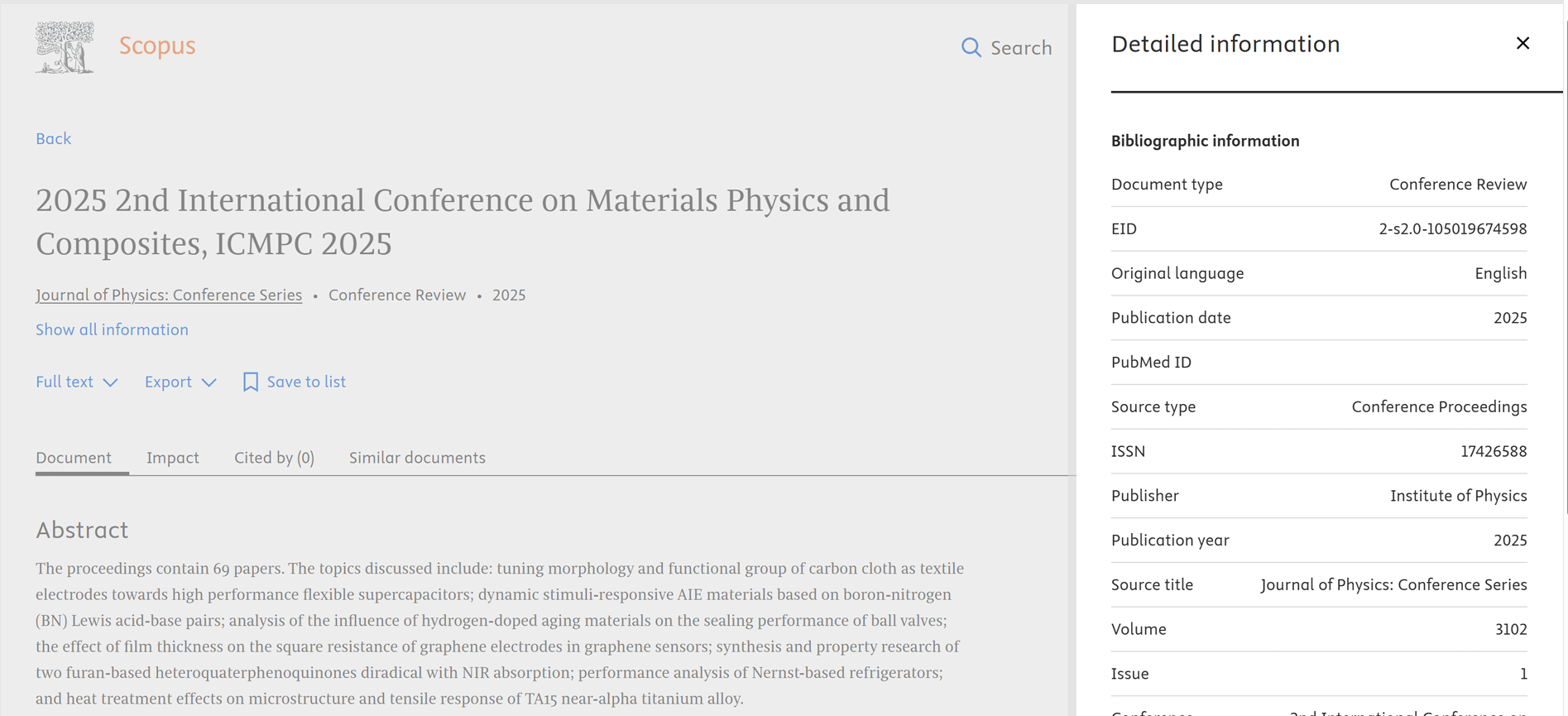1568x716 pixels.
Task: Open the Export dropdown chevron
Action: point(209,382)
